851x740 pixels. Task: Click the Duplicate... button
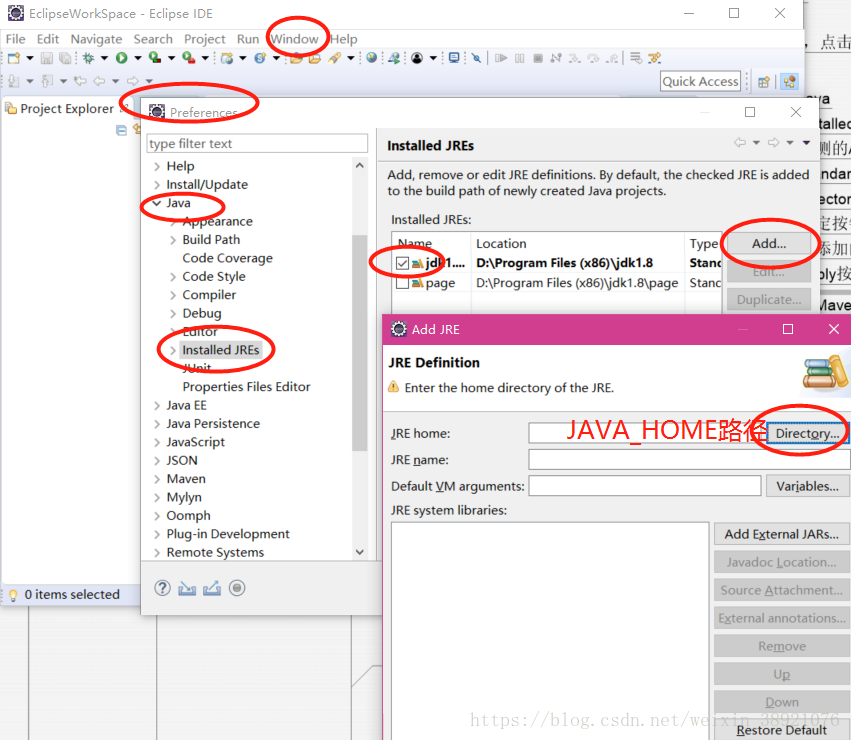[769, 300]
